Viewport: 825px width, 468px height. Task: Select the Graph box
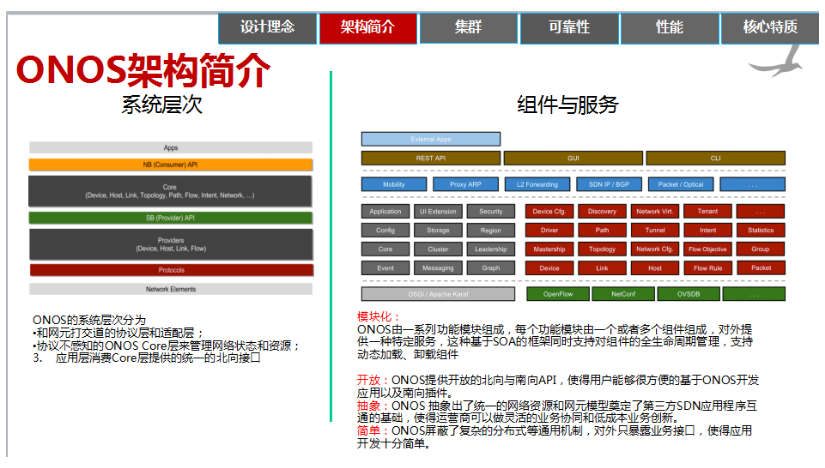click(491, 268)
